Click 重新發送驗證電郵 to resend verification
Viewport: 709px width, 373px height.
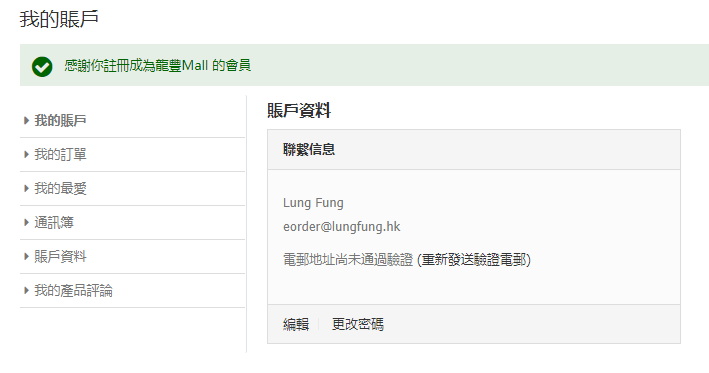473,260
